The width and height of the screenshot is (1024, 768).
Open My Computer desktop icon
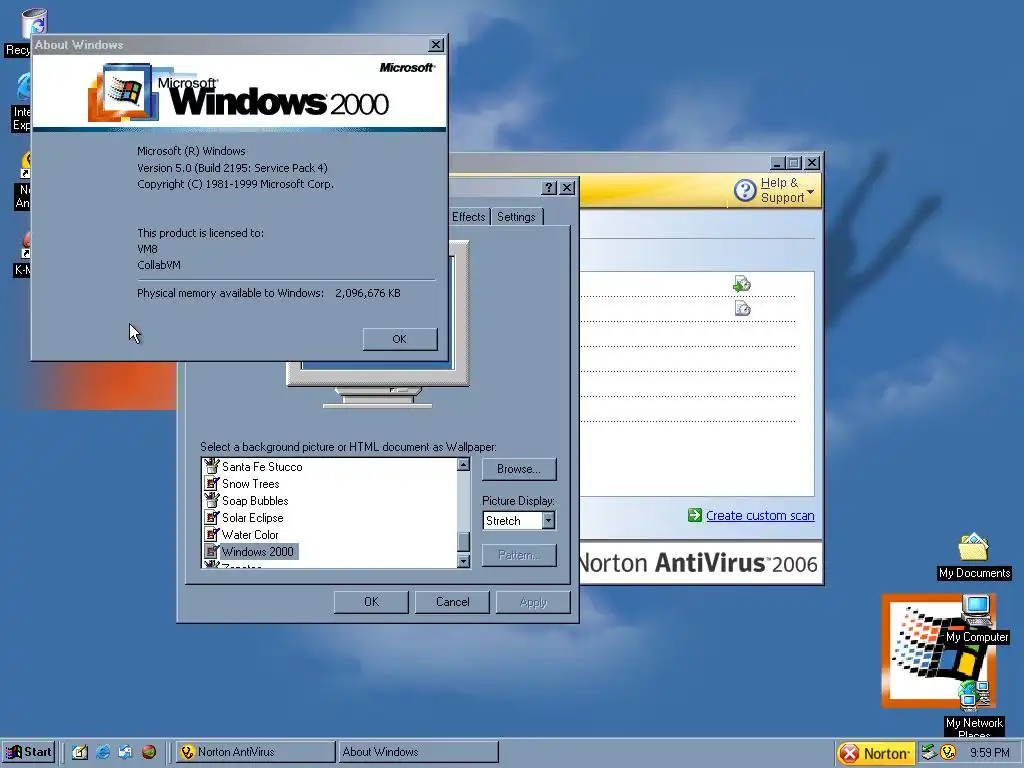click(x=977, y=619)
